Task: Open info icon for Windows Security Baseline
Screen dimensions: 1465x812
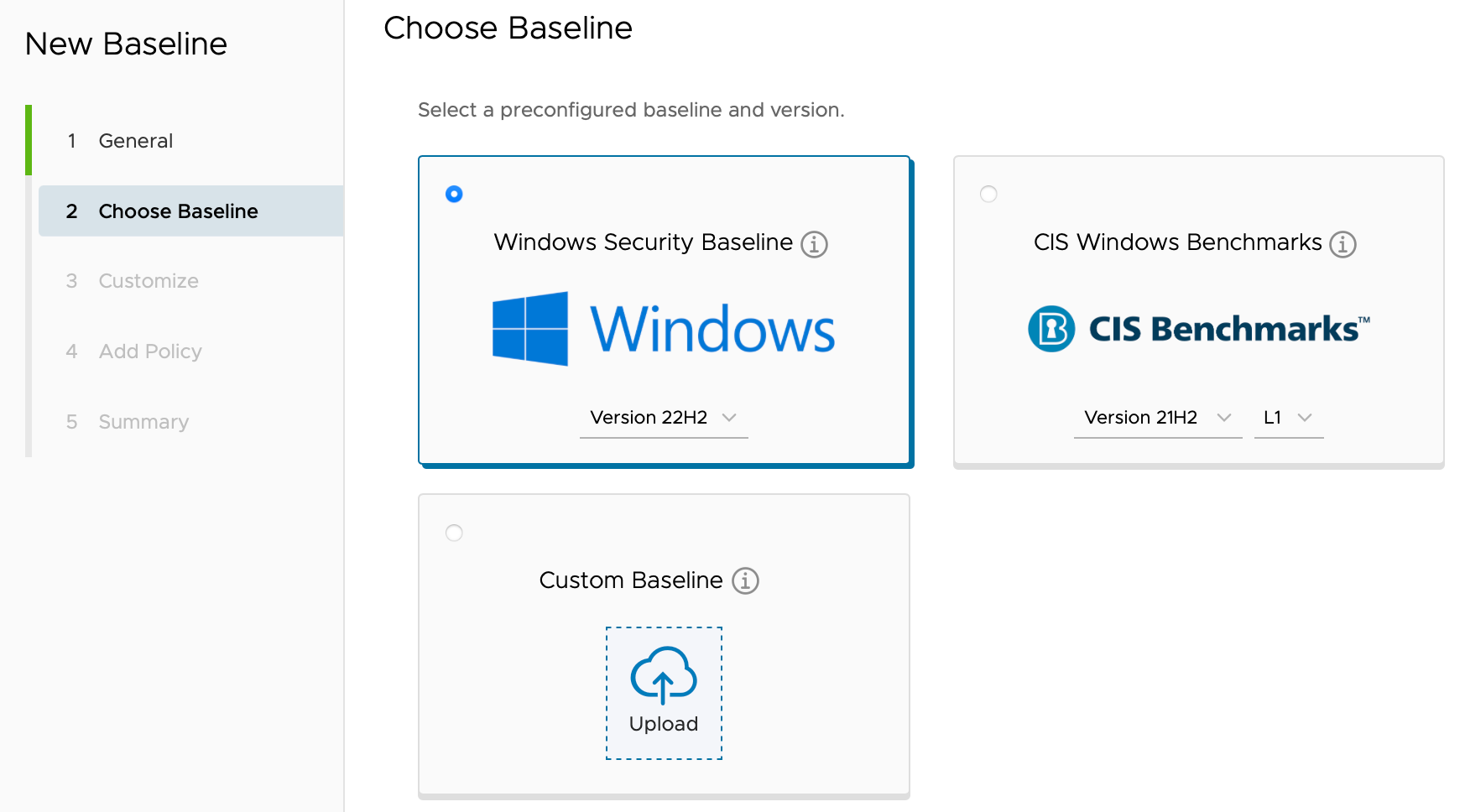Action: point(814,244)
